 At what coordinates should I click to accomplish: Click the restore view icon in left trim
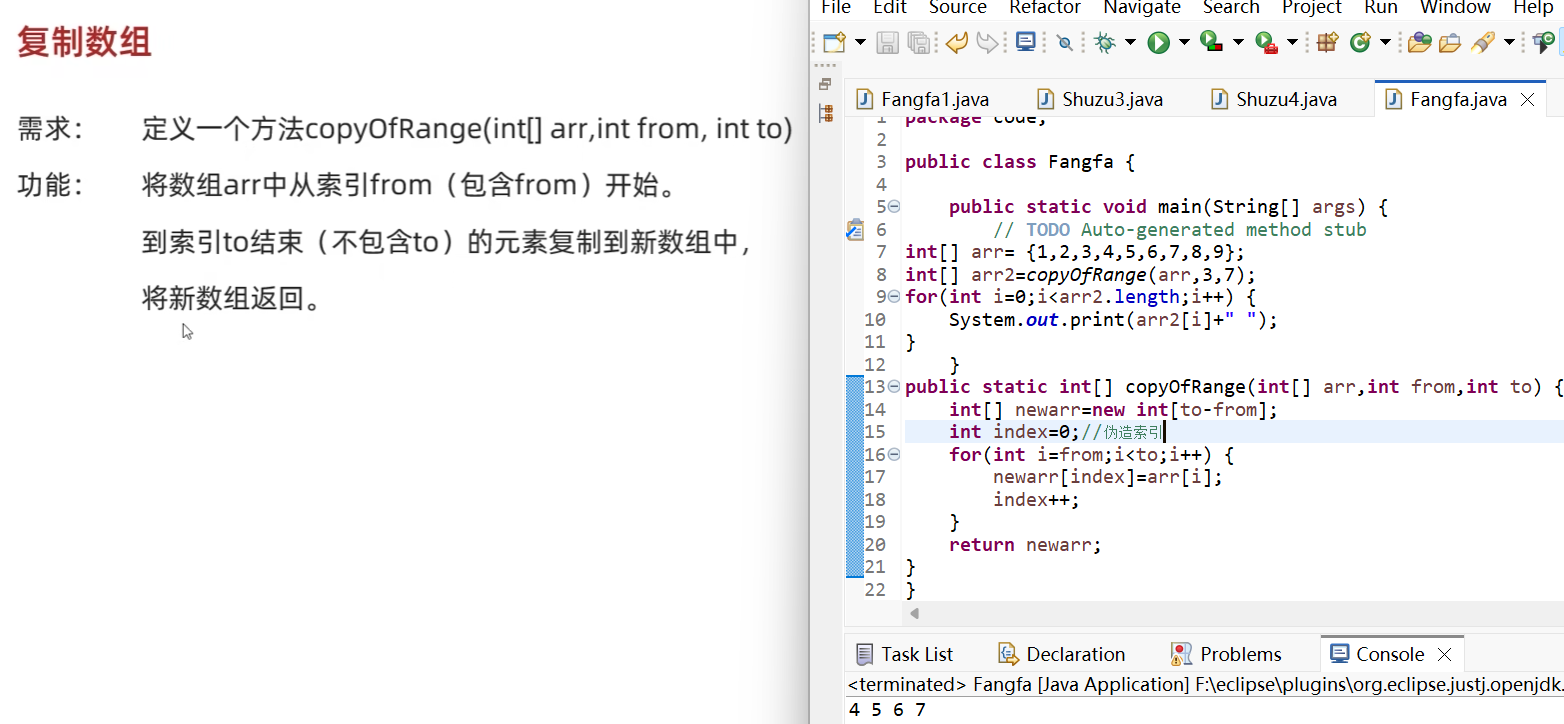pos(825,84)
